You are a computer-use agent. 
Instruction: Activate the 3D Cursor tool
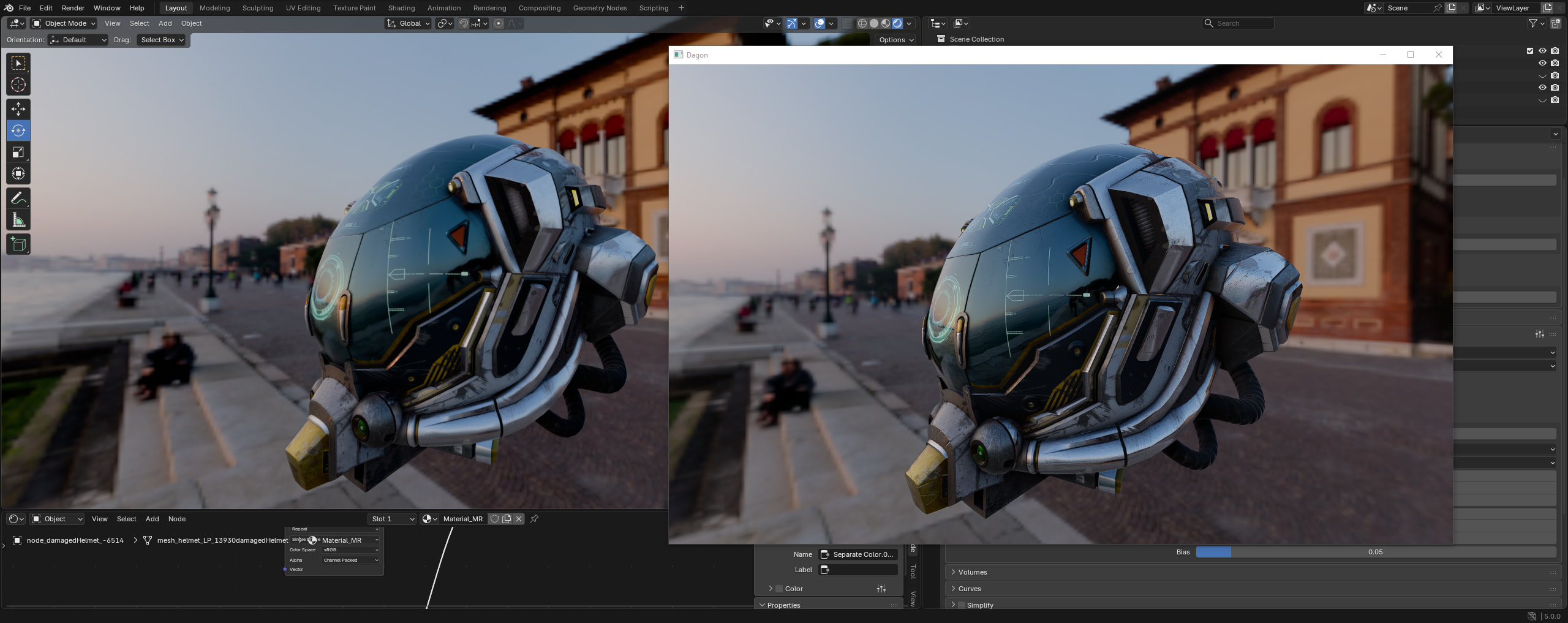point(18,85)
